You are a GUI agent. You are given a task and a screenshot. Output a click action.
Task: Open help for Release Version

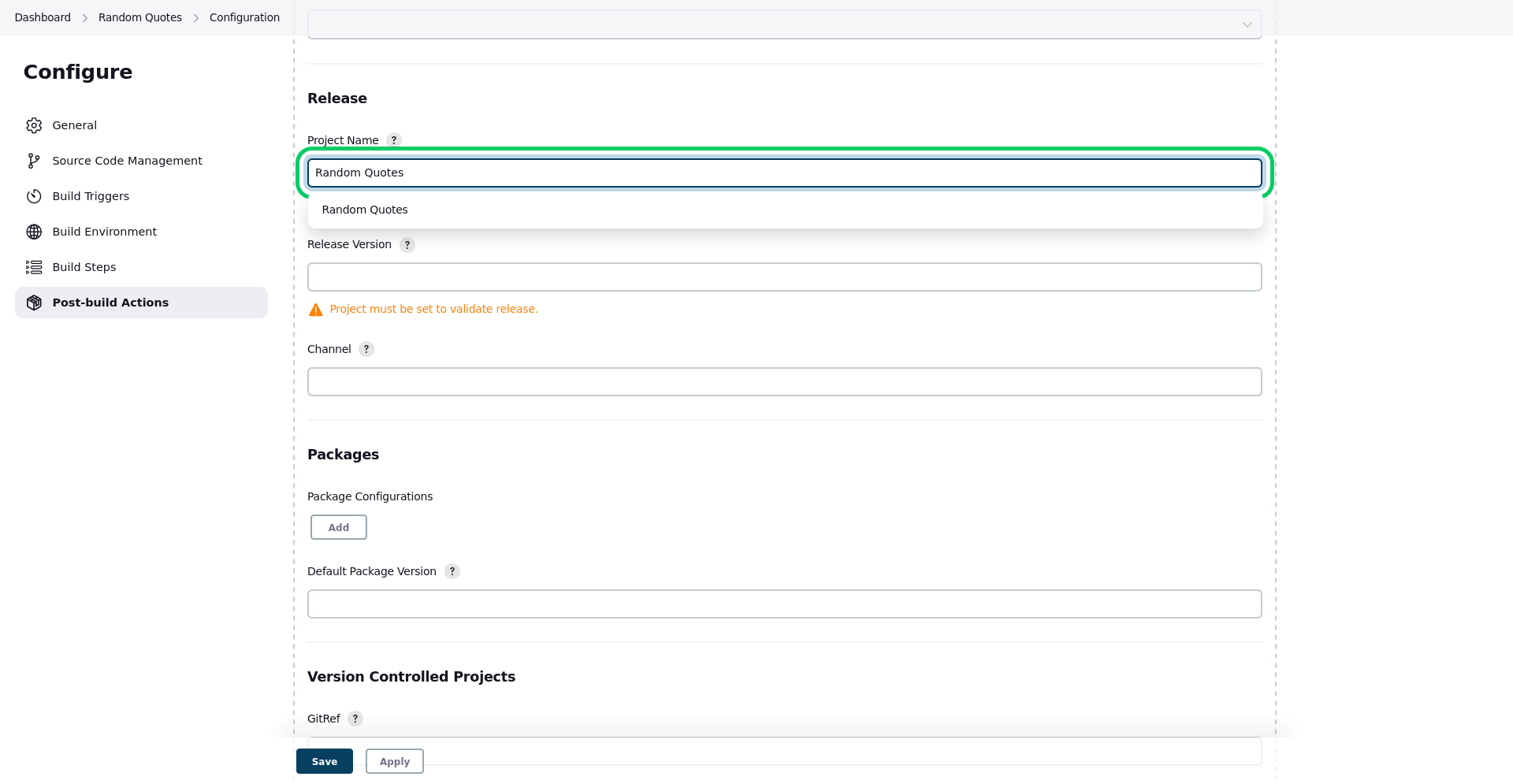coord(407,245)
